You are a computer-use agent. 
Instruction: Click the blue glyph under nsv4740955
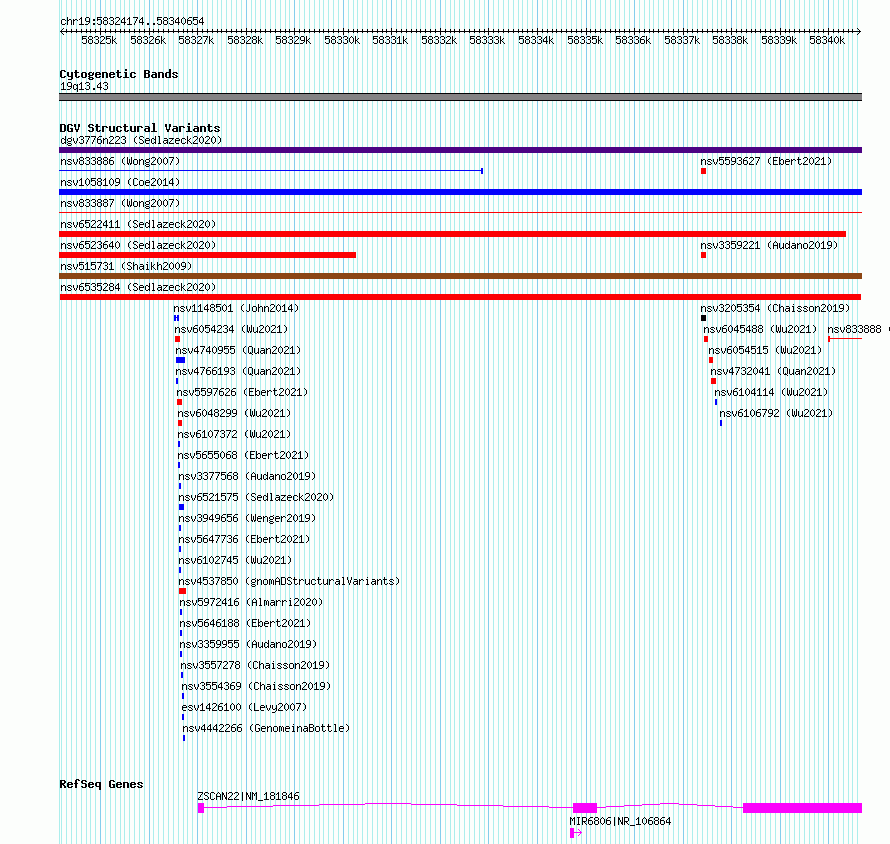point(180,360)
